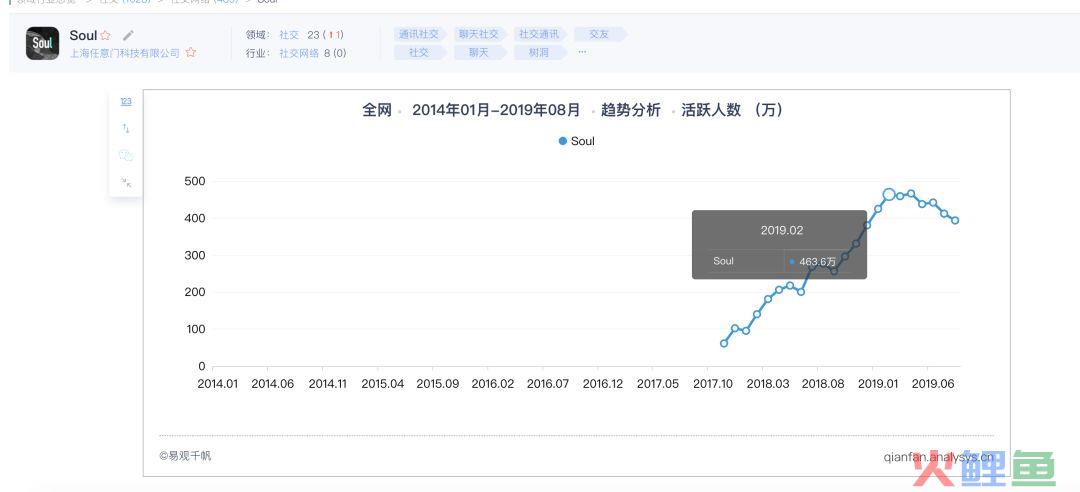Select the 通讯社交 tag

419,34
